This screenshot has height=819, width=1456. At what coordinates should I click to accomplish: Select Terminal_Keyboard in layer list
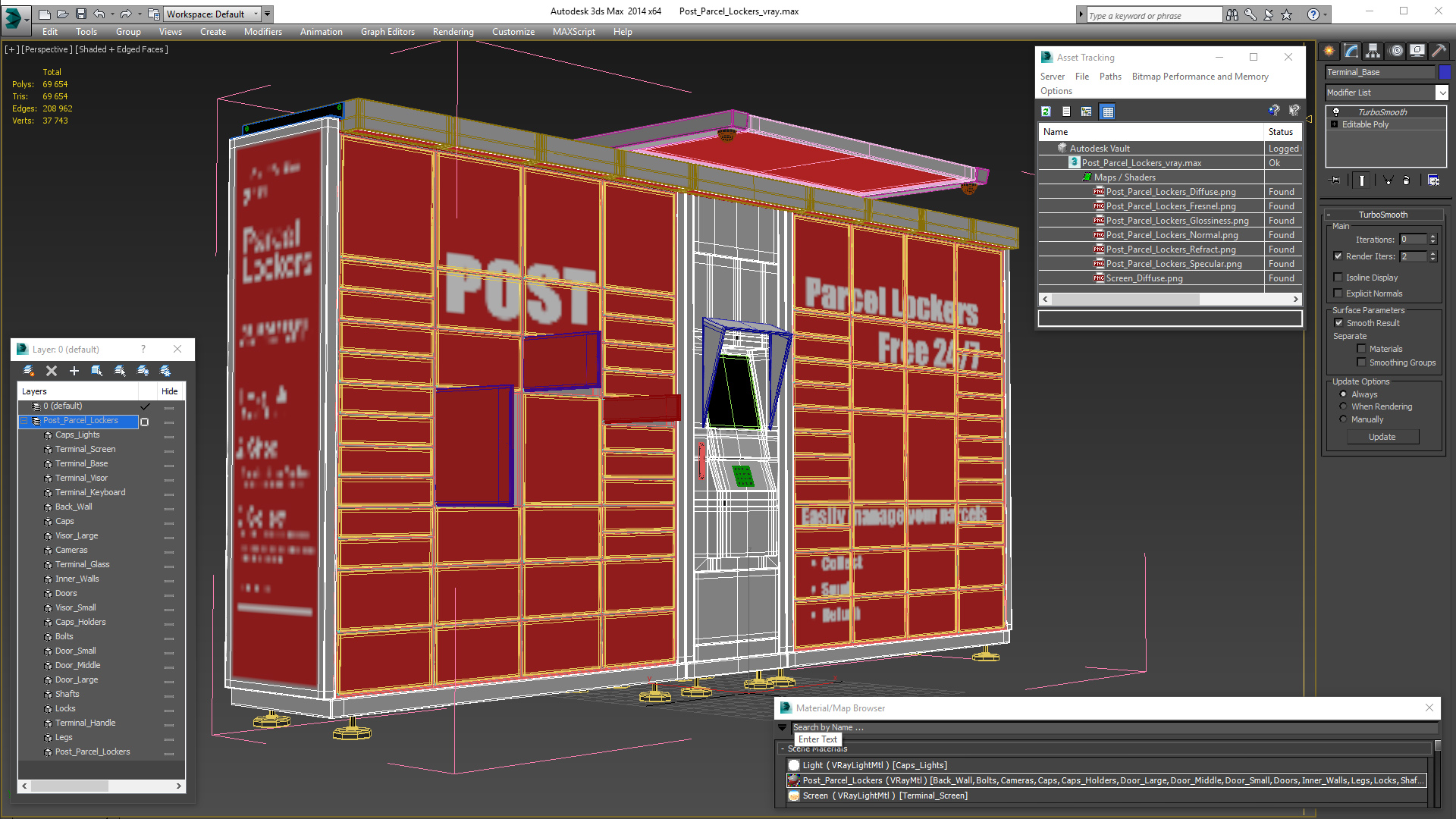[x=90, y=493]
